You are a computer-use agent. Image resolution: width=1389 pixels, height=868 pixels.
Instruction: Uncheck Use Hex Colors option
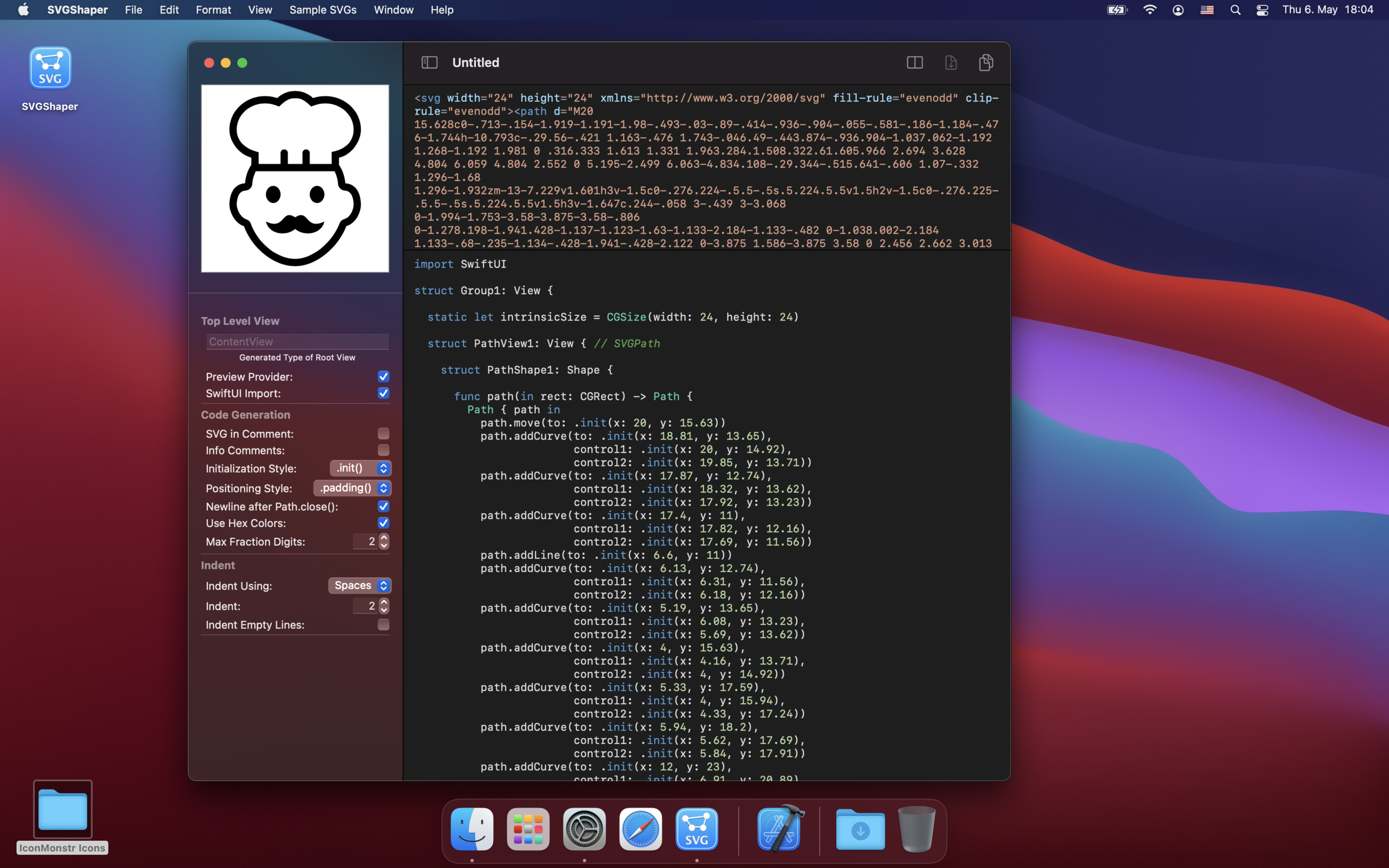pos(384,523)
